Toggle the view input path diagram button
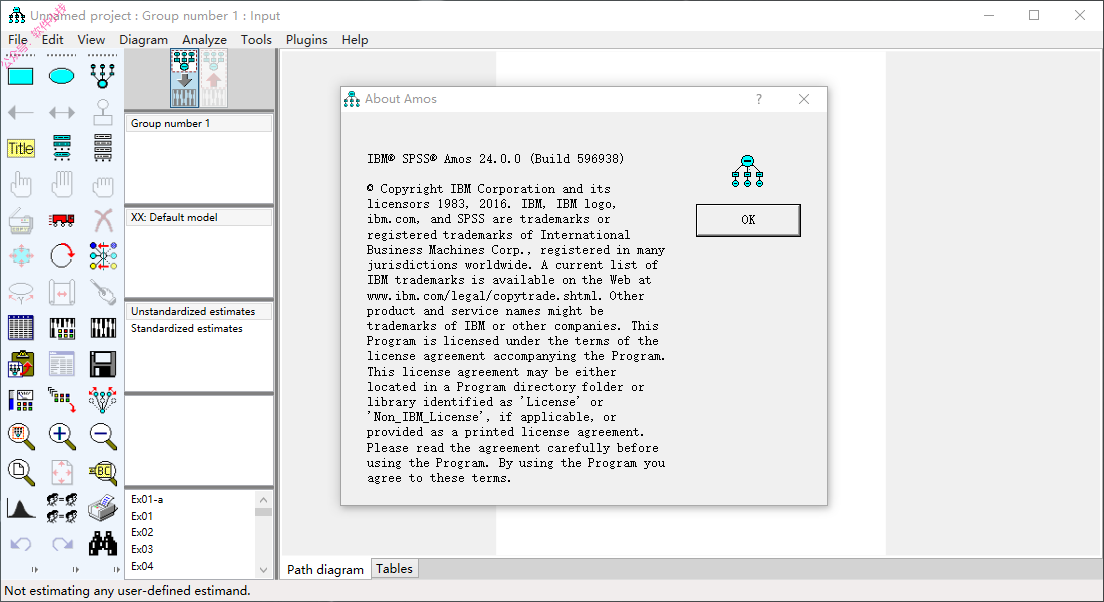The image size is (1104, 602). tap(184, 78)
